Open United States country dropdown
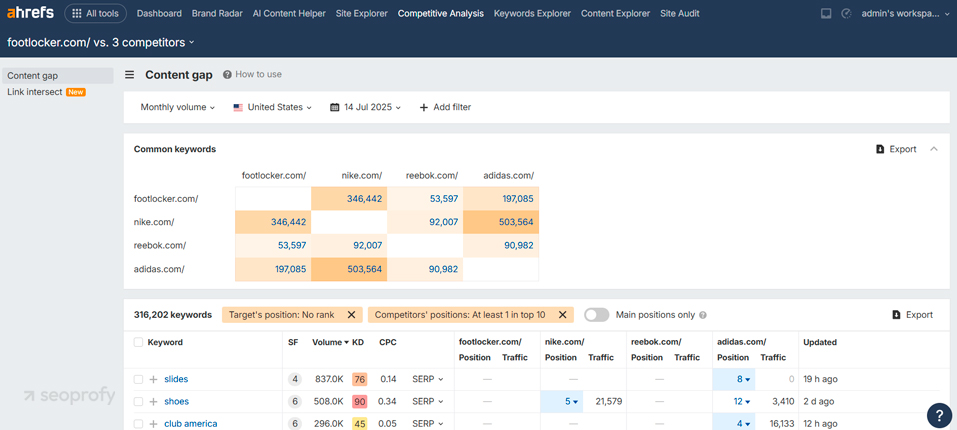This screenshot has width=957, height=430. [273, 107]
